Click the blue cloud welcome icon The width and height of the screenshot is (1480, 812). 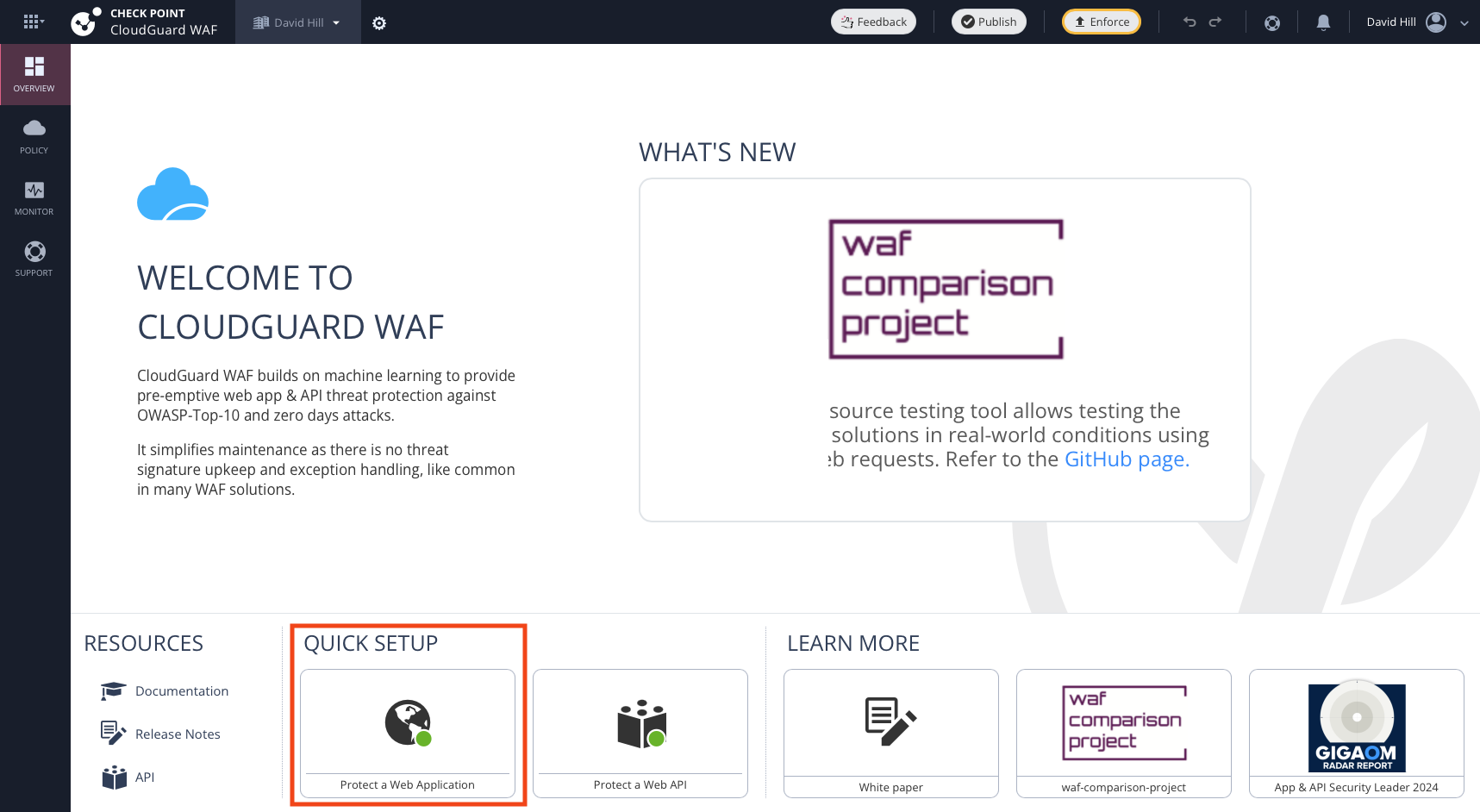click(x=172, y=194)
